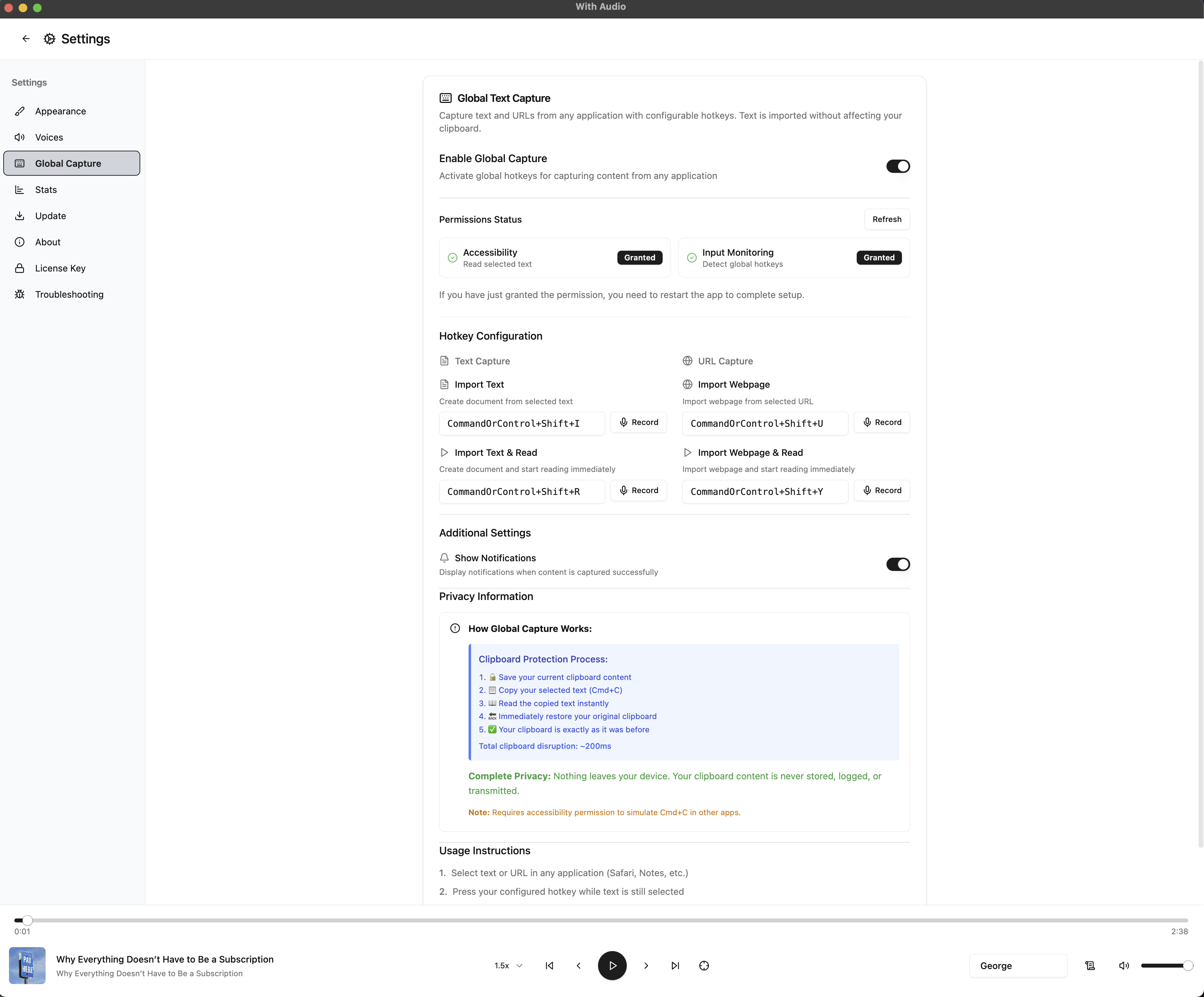The width and height of the screenshot is (1204, 997).
Task: Click Record for Import Webpage hotkey
Action: pyautogui.click(x=881, y=422)
